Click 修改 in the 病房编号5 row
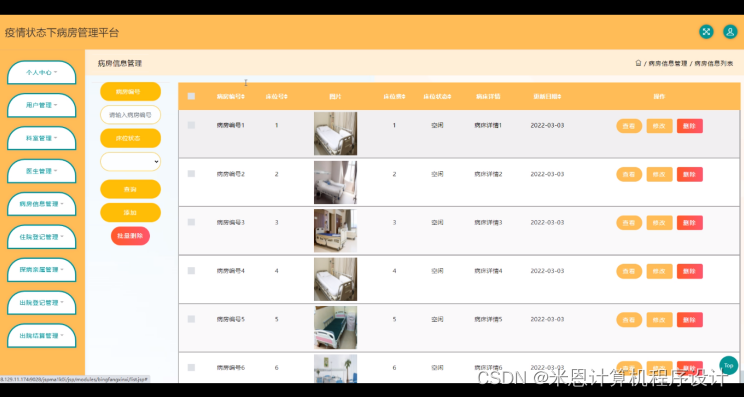This screenshot has width=744, height=397. coord(660,320)
